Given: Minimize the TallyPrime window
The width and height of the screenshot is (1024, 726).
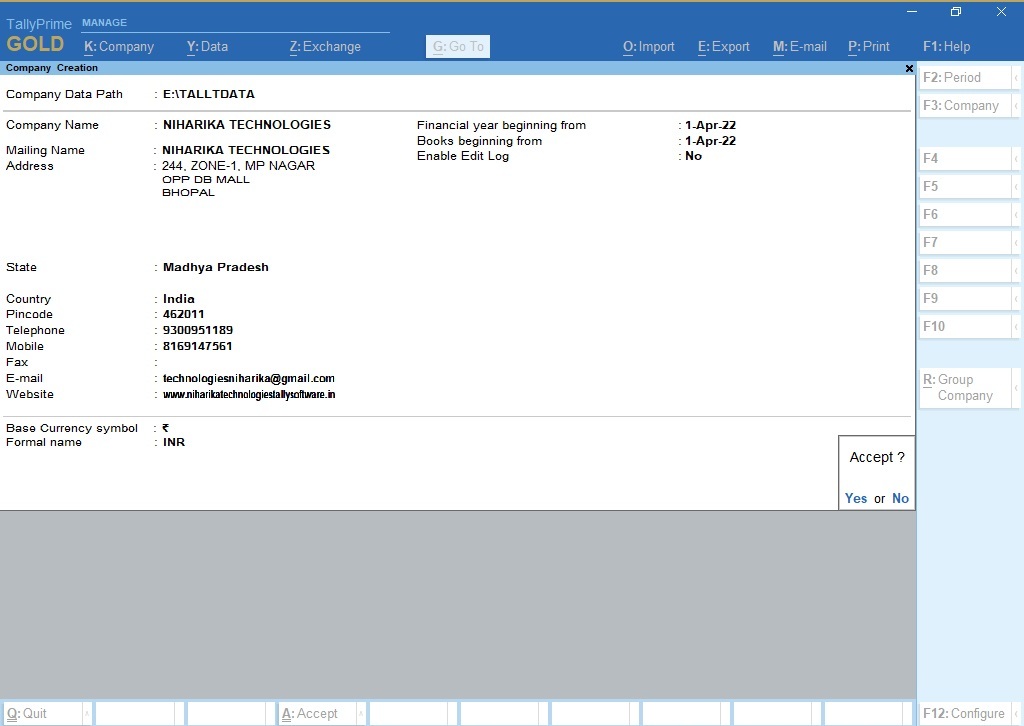Looking at the screenshot, I should tap(912, 12).
